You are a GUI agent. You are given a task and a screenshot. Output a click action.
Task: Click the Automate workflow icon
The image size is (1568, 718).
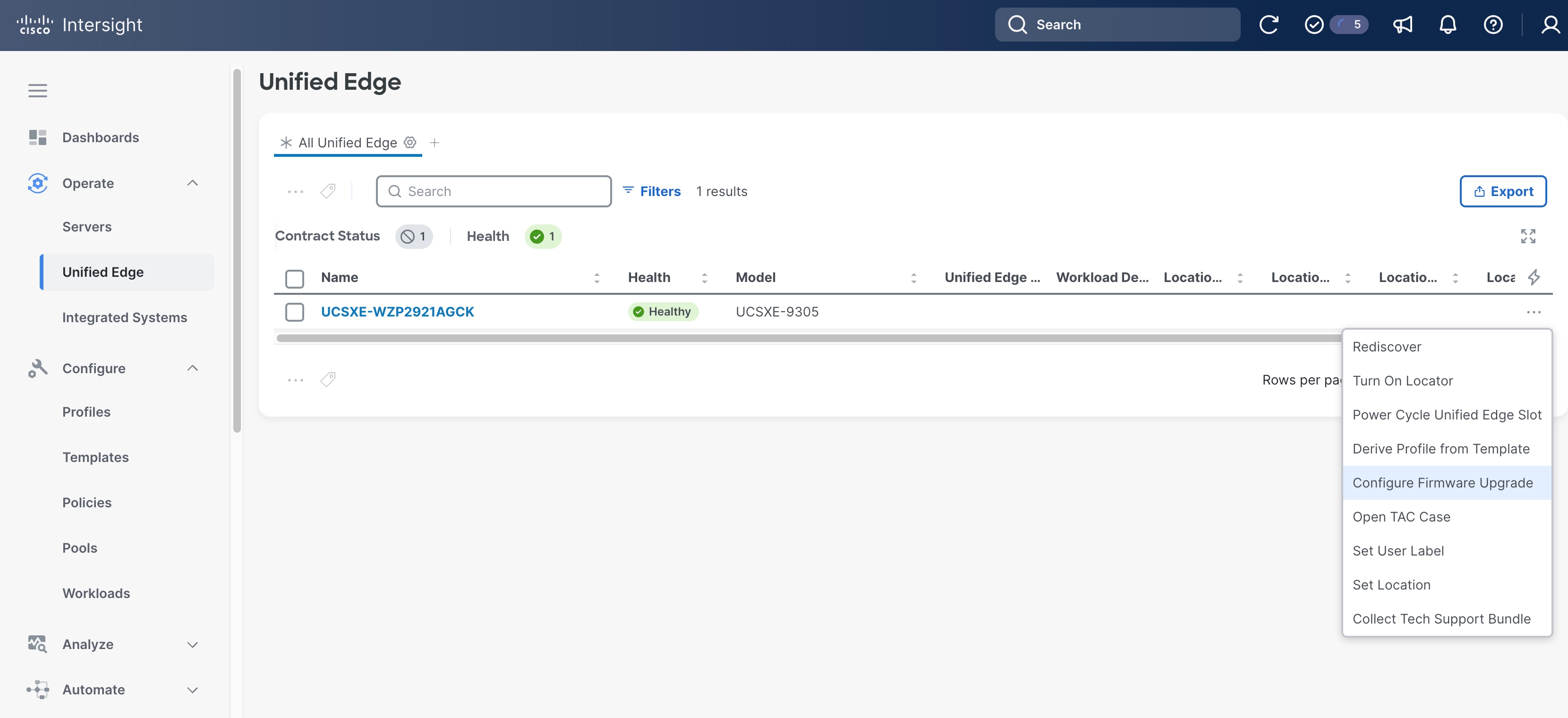(x=38, y=690)
